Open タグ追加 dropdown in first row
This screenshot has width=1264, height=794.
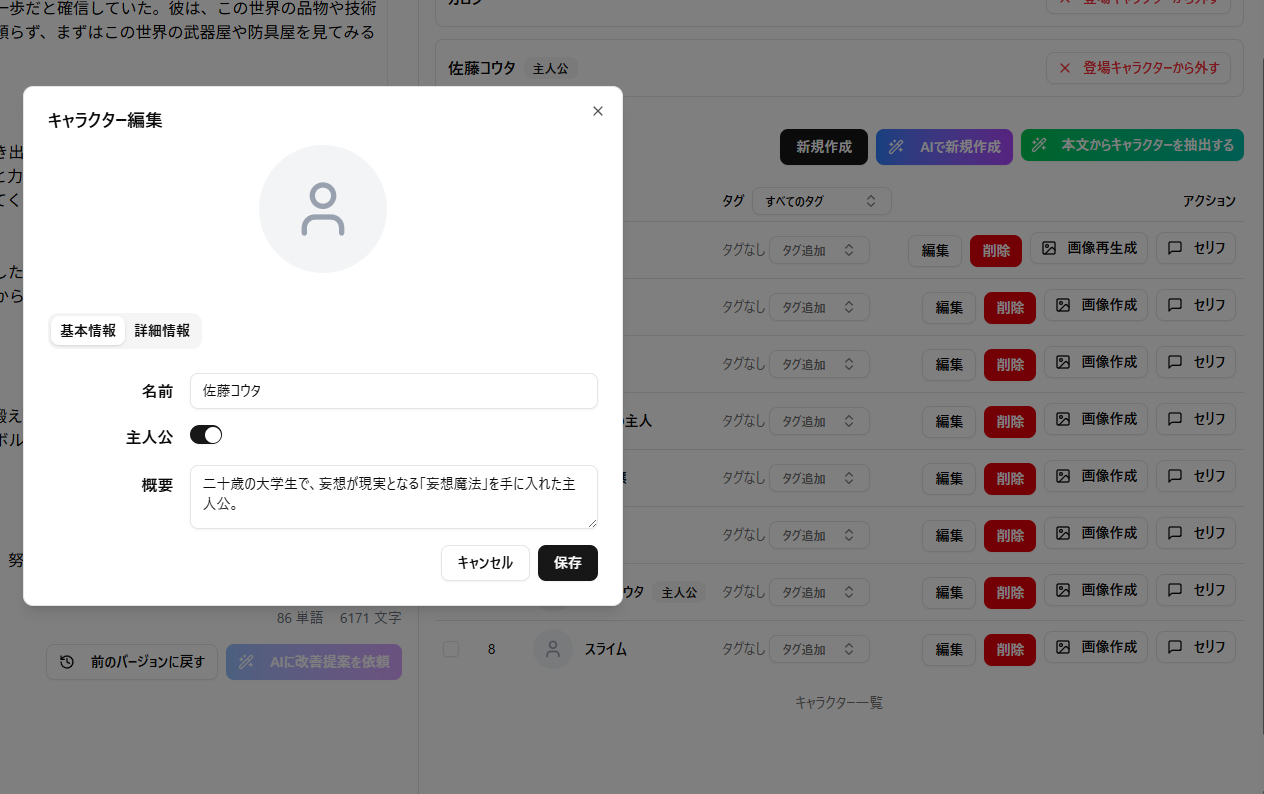pos(819,251)
